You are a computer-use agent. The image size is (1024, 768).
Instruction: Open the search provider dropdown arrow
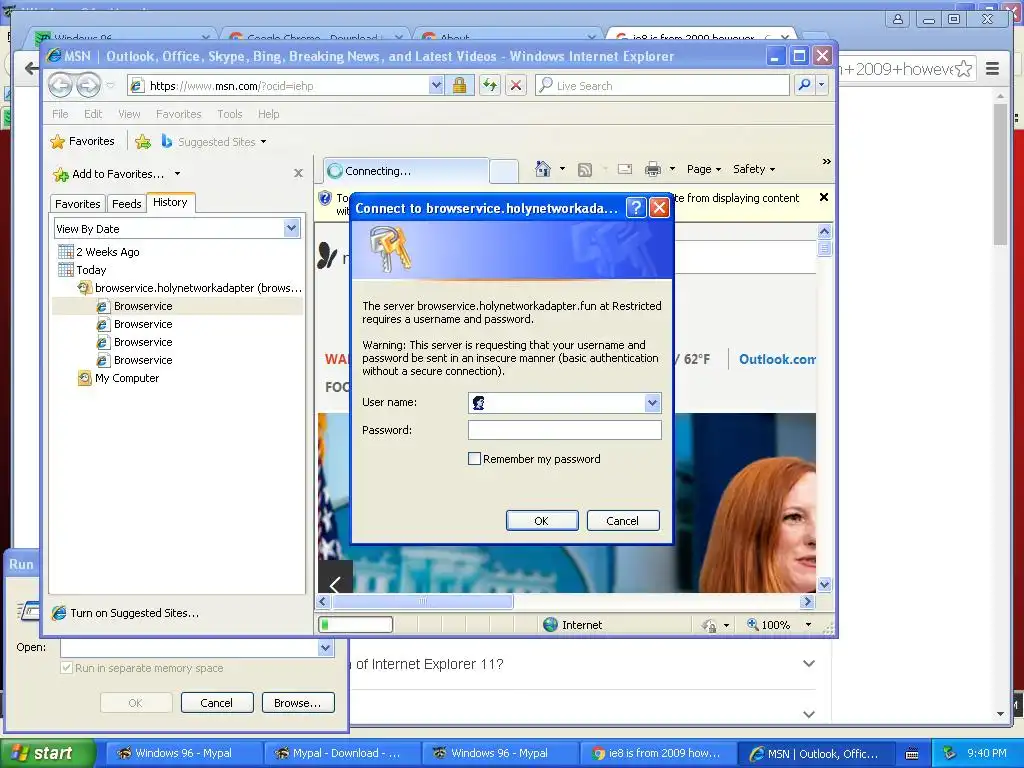coord(822,86)
